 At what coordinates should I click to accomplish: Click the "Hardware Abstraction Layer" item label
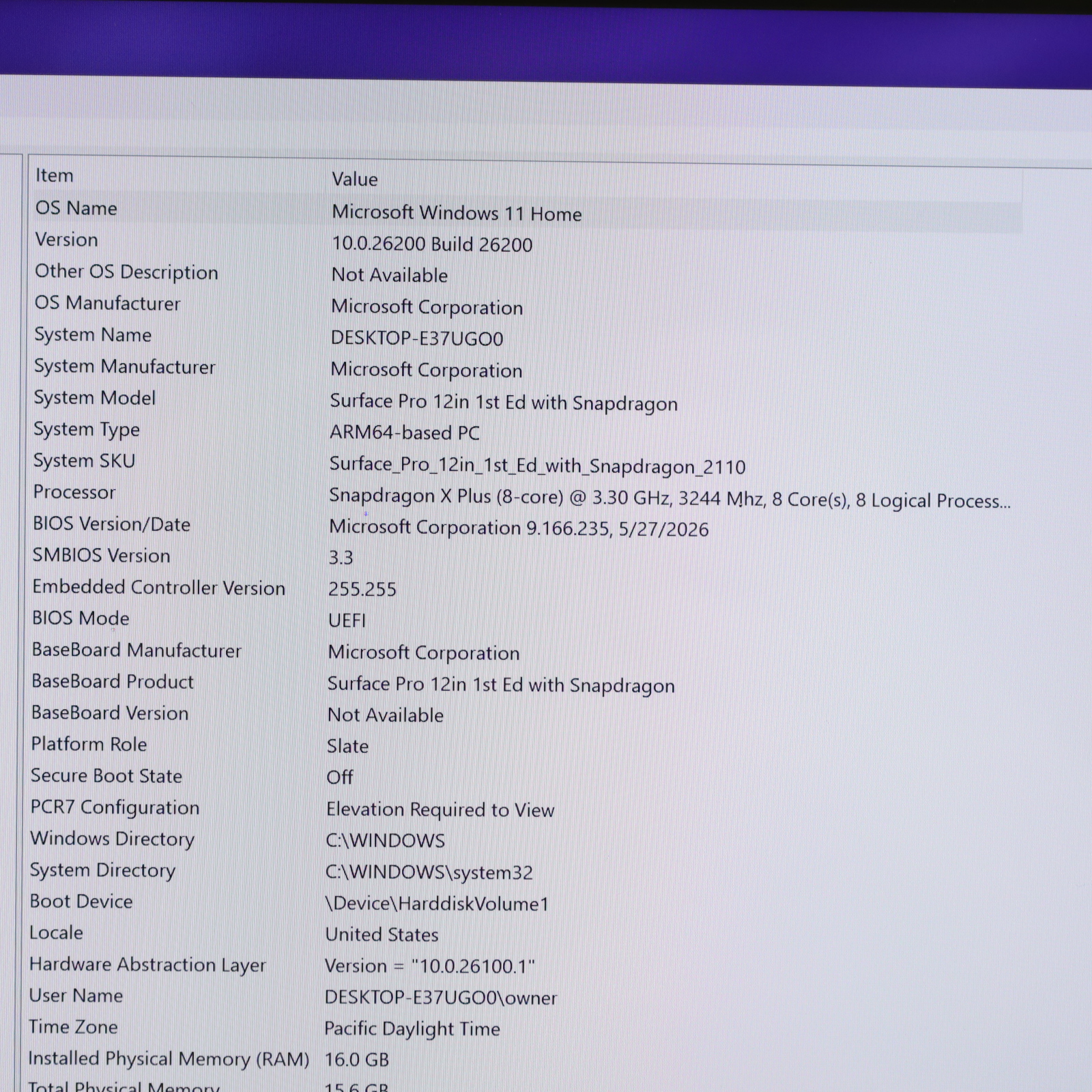[147, 965]
